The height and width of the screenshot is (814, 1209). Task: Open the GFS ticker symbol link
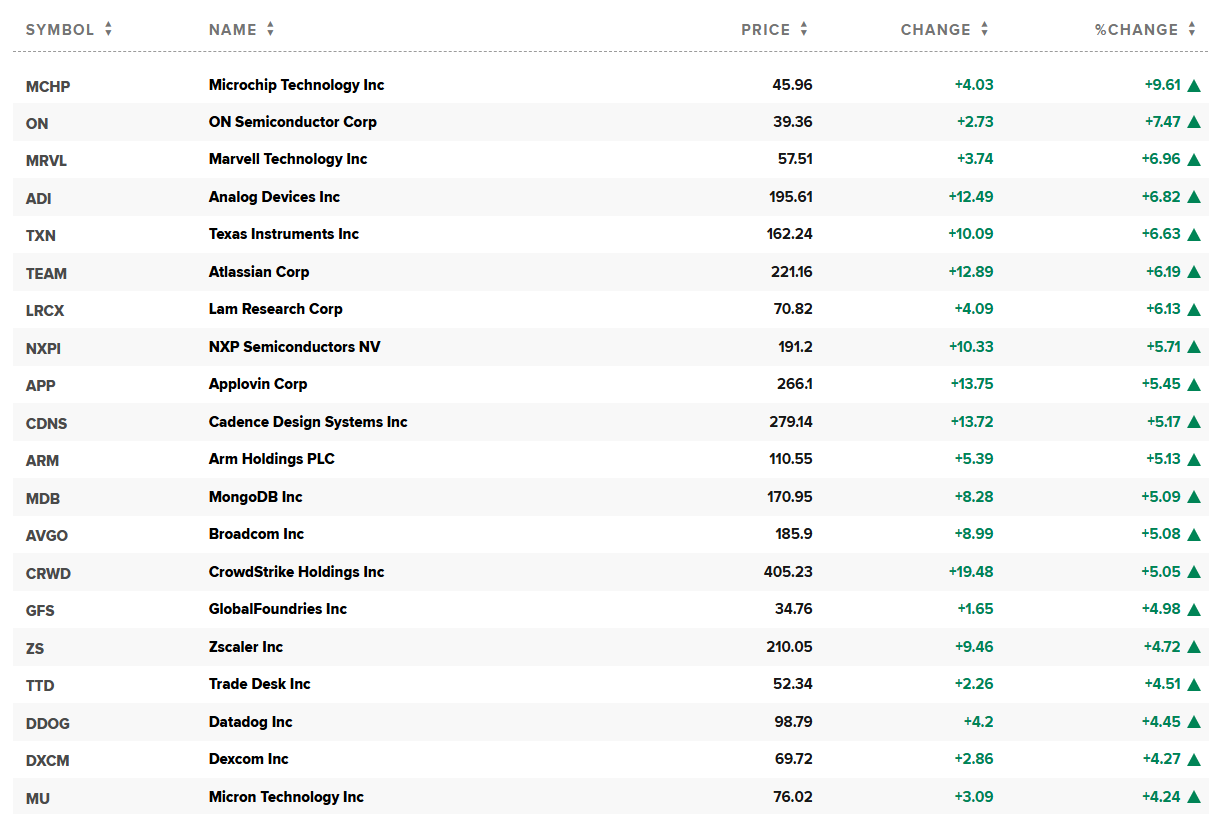[41, 610]
